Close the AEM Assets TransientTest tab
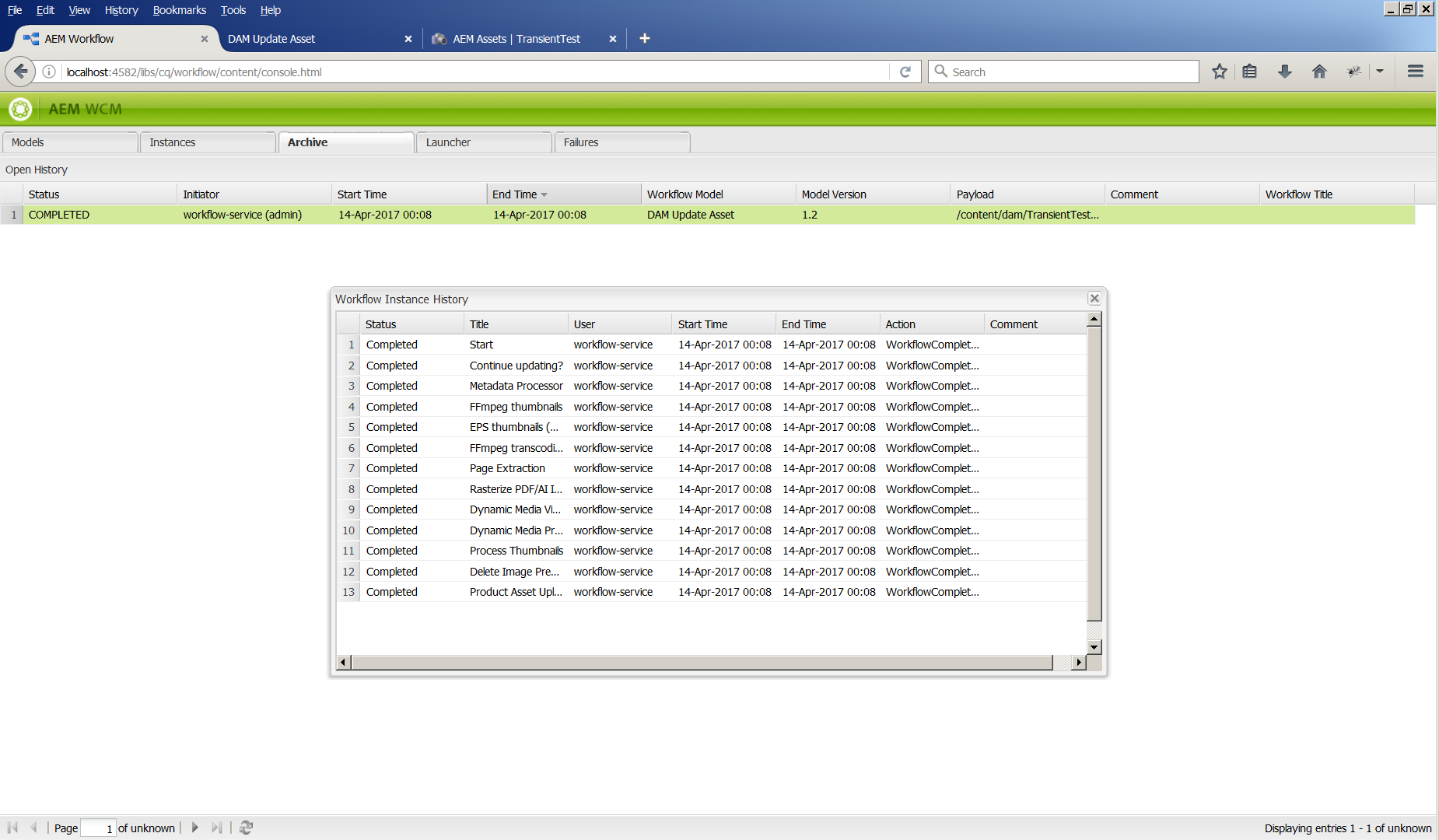This screenshot has height=840, width=1439. pyautogui.click(x=613, y=39)
